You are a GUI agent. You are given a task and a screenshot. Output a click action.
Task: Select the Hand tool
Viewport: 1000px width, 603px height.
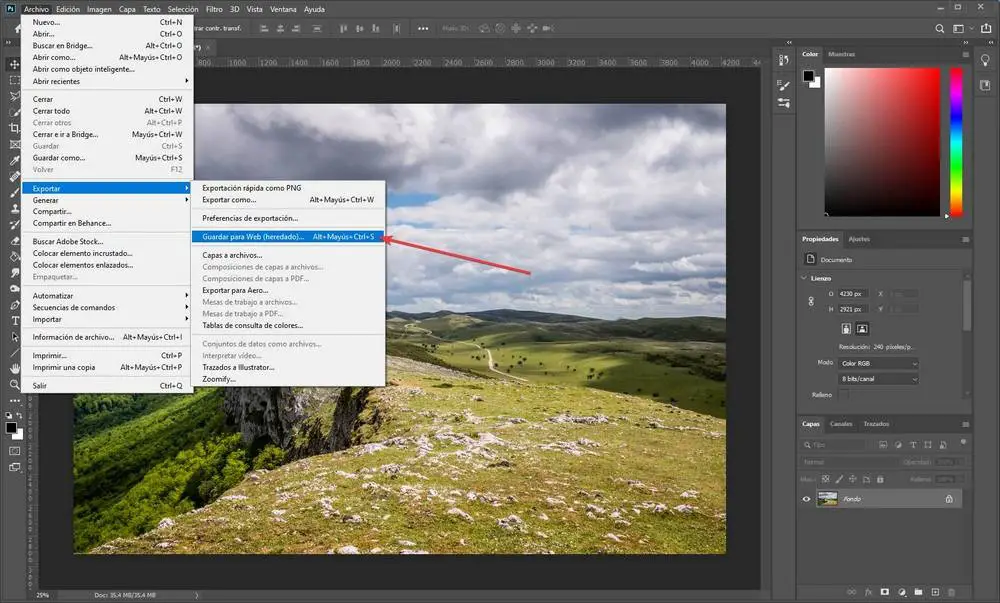[14, 368]
